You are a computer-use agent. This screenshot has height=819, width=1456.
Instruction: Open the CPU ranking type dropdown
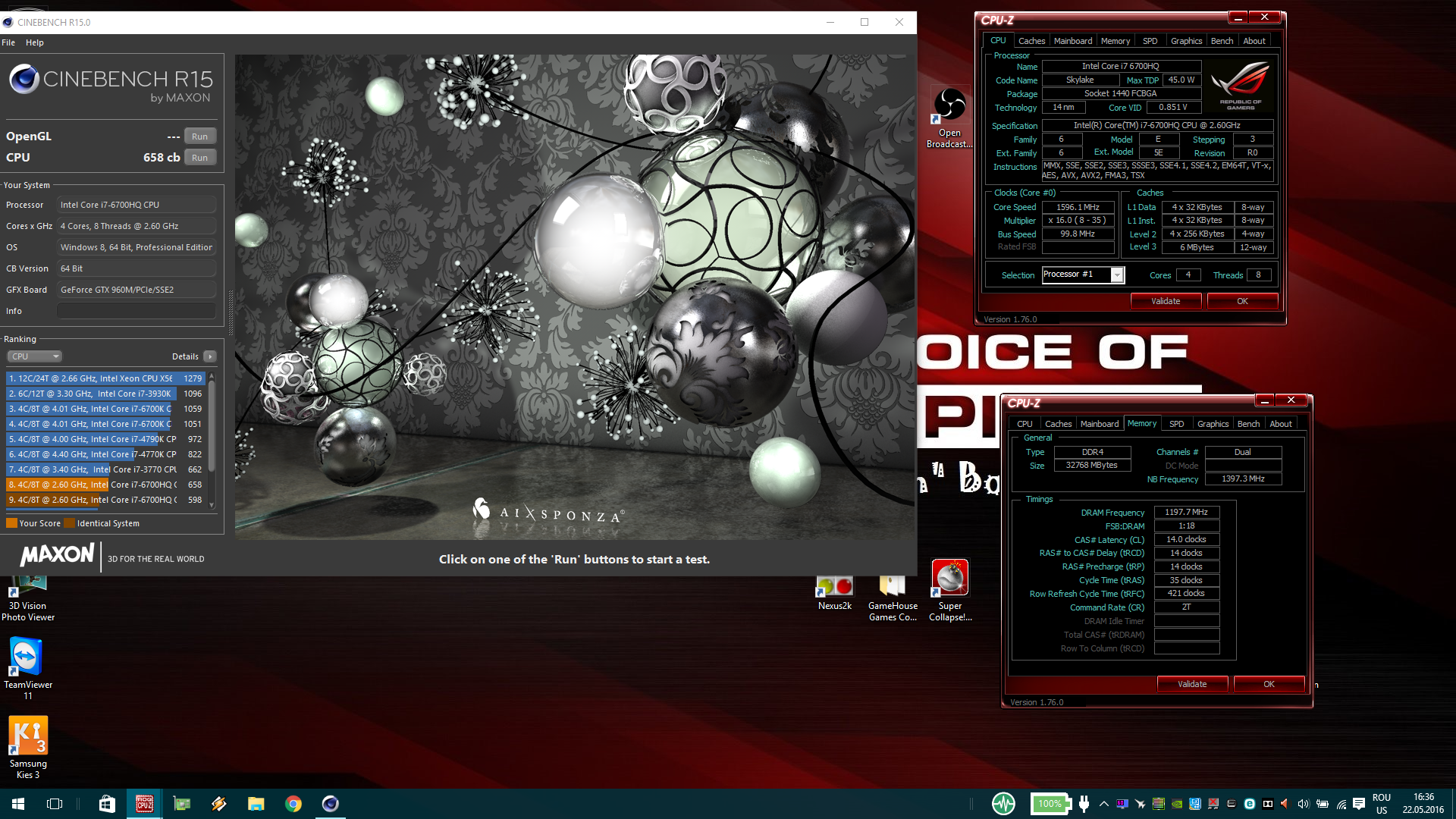click(34, 356)
